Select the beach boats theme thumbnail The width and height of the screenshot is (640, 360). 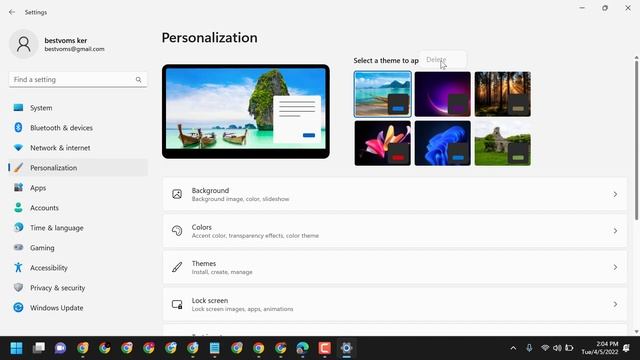tap(382, 94)
